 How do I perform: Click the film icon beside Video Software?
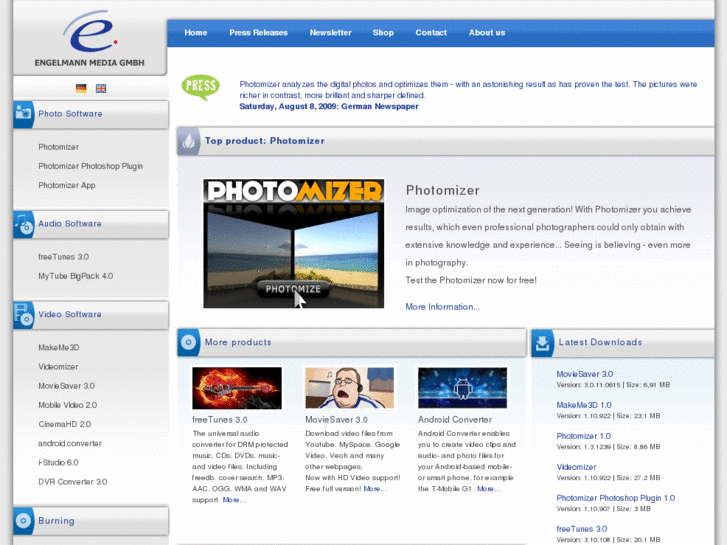click(24, 315)
